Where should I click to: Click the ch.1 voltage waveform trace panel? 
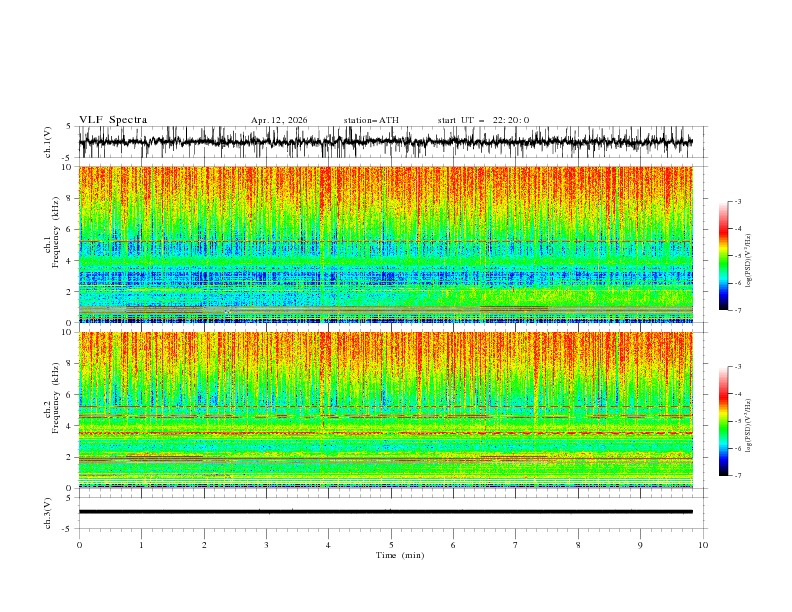tap(392, 142)
